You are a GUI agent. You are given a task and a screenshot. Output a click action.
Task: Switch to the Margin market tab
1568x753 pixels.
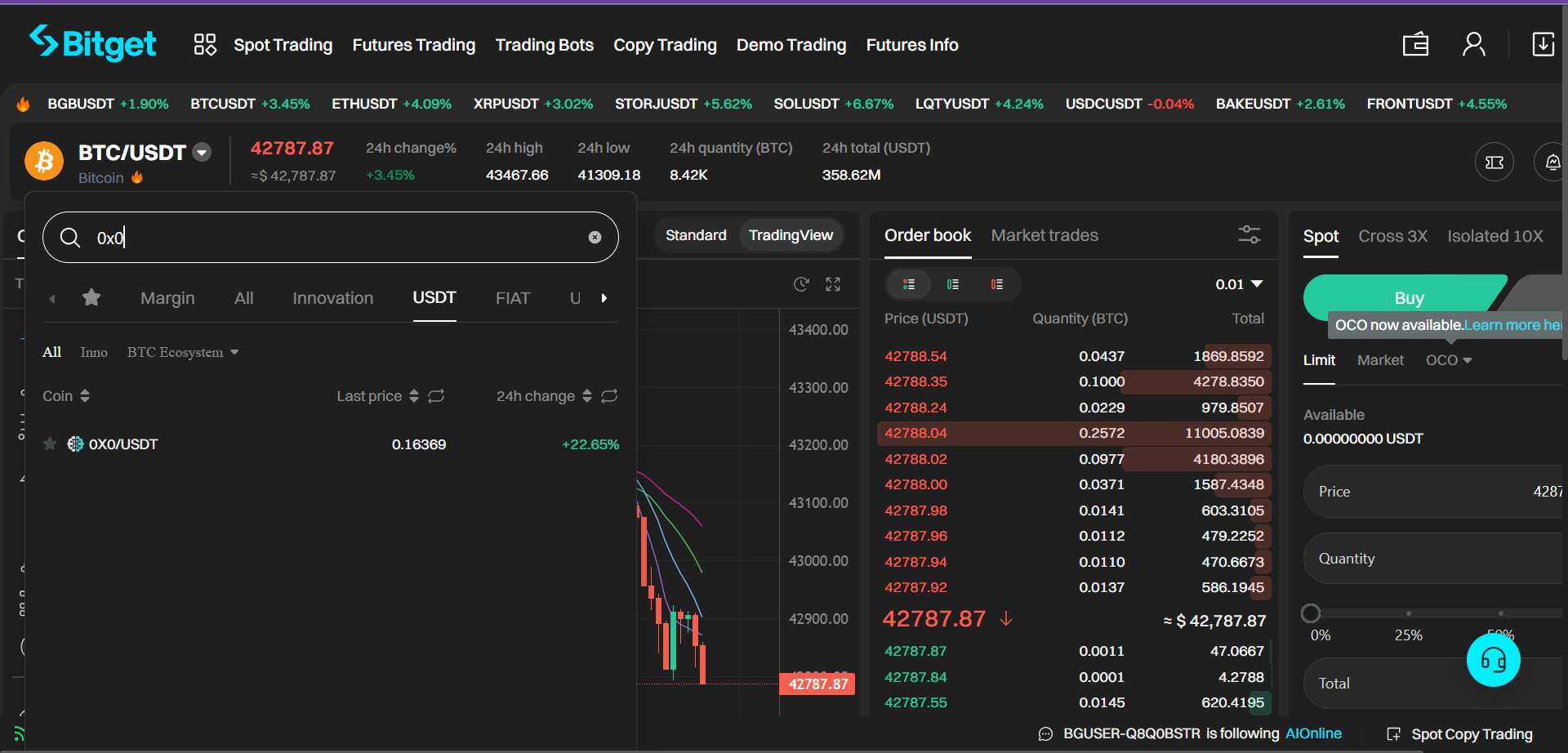167,298
